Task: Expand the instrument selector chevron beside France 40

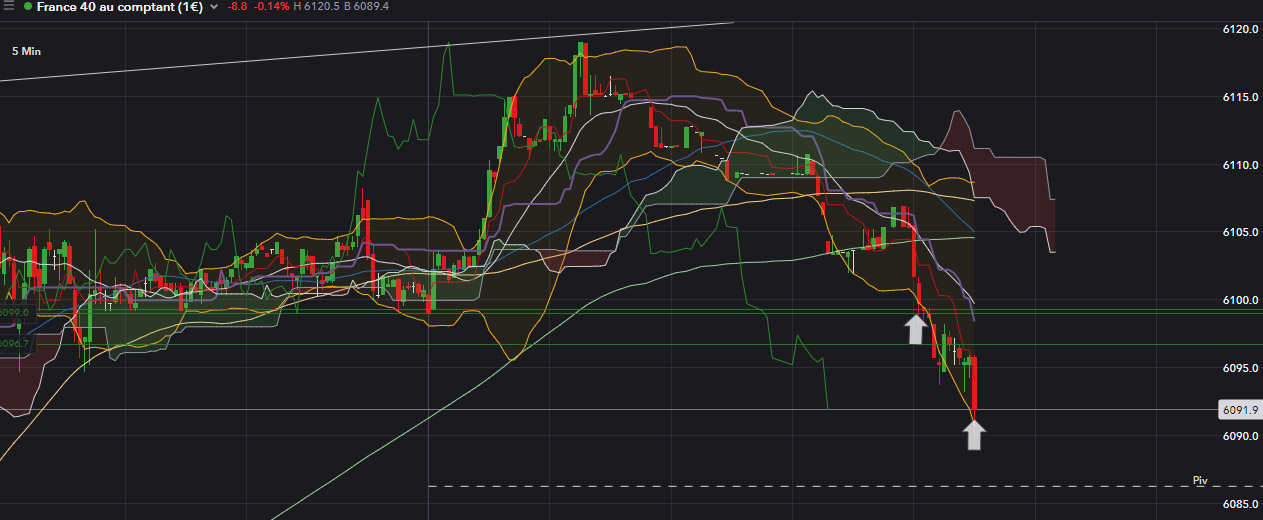Action: (213, 7)
